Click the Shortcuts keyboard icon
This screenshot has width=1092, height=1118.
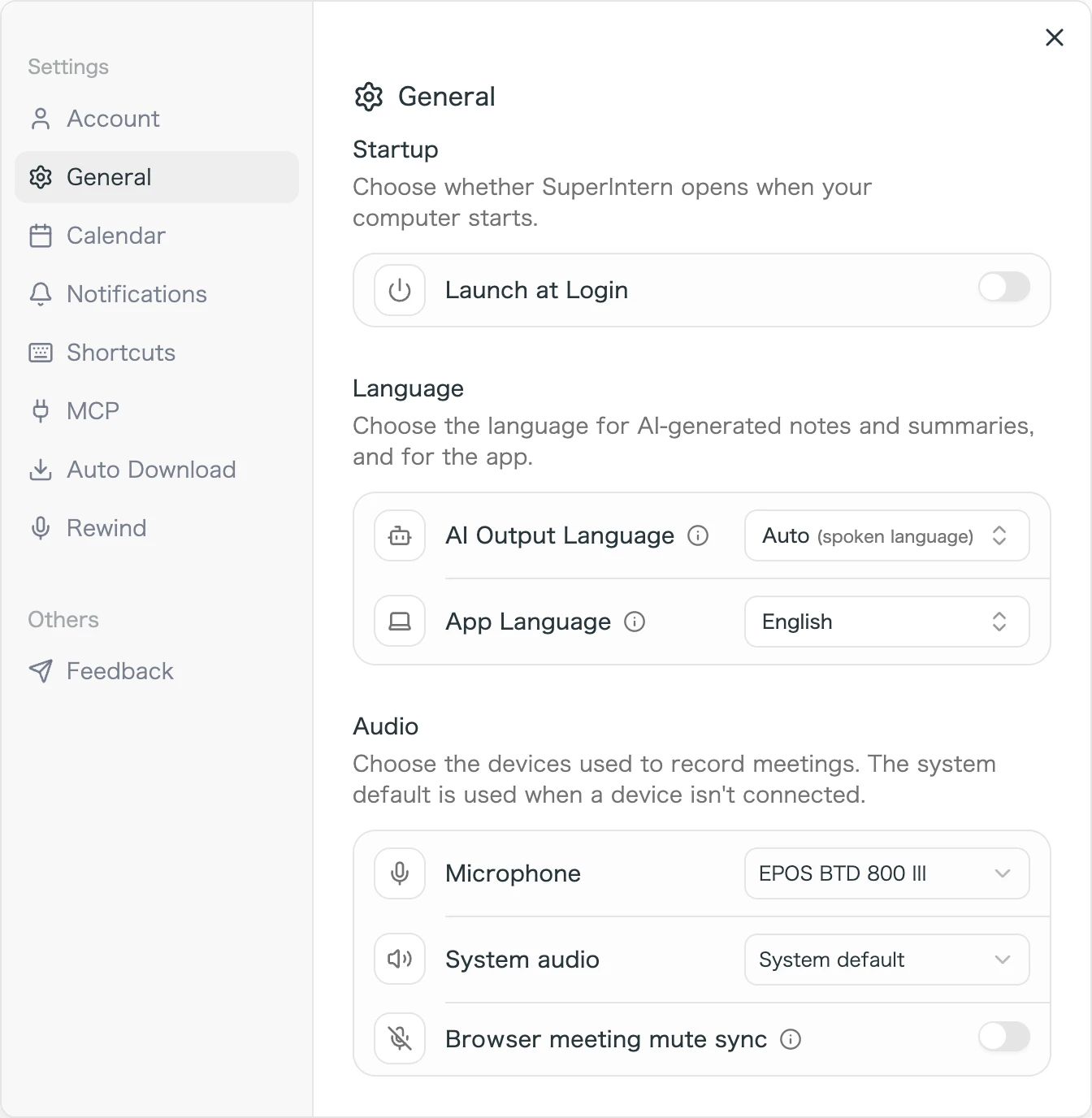41,353
